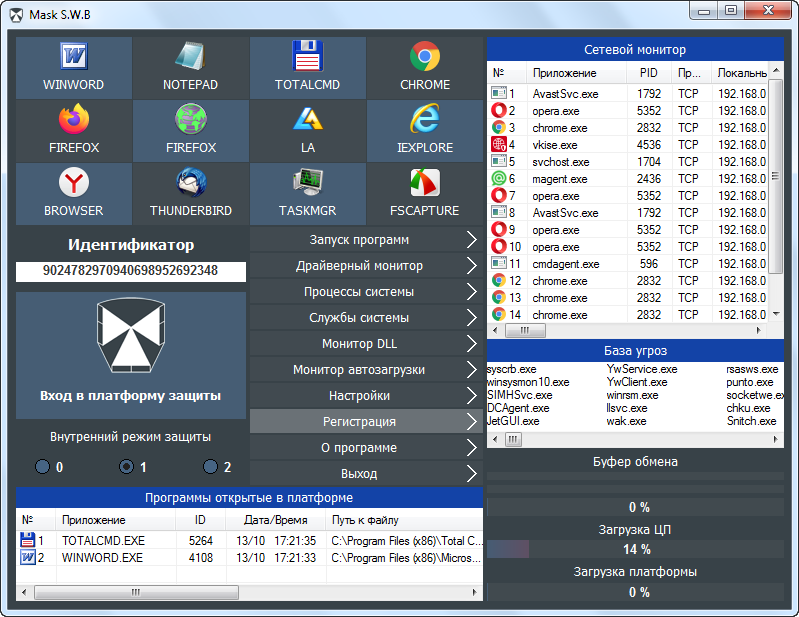Viewport: 799px width, 617px height.
Task: Expand the Драйверный монитор chevron
Action: pos(471,266)
